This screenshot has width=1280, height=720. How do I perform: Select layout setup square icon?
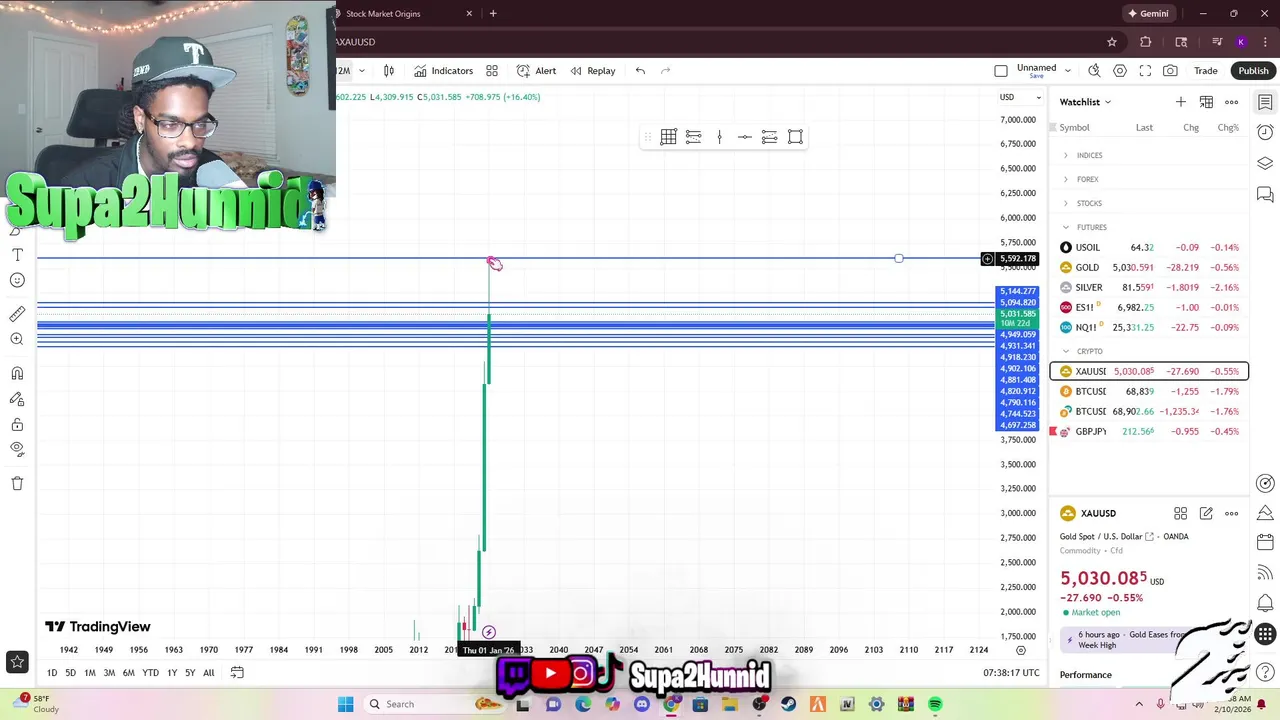(x=1001, y=71)
